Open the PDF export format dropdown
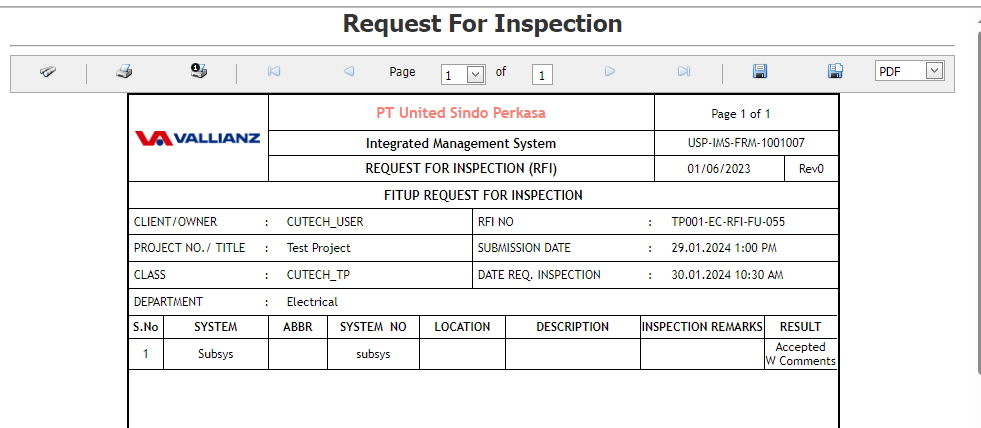This screenshot has height=428, width=981. tap(909, 71)
